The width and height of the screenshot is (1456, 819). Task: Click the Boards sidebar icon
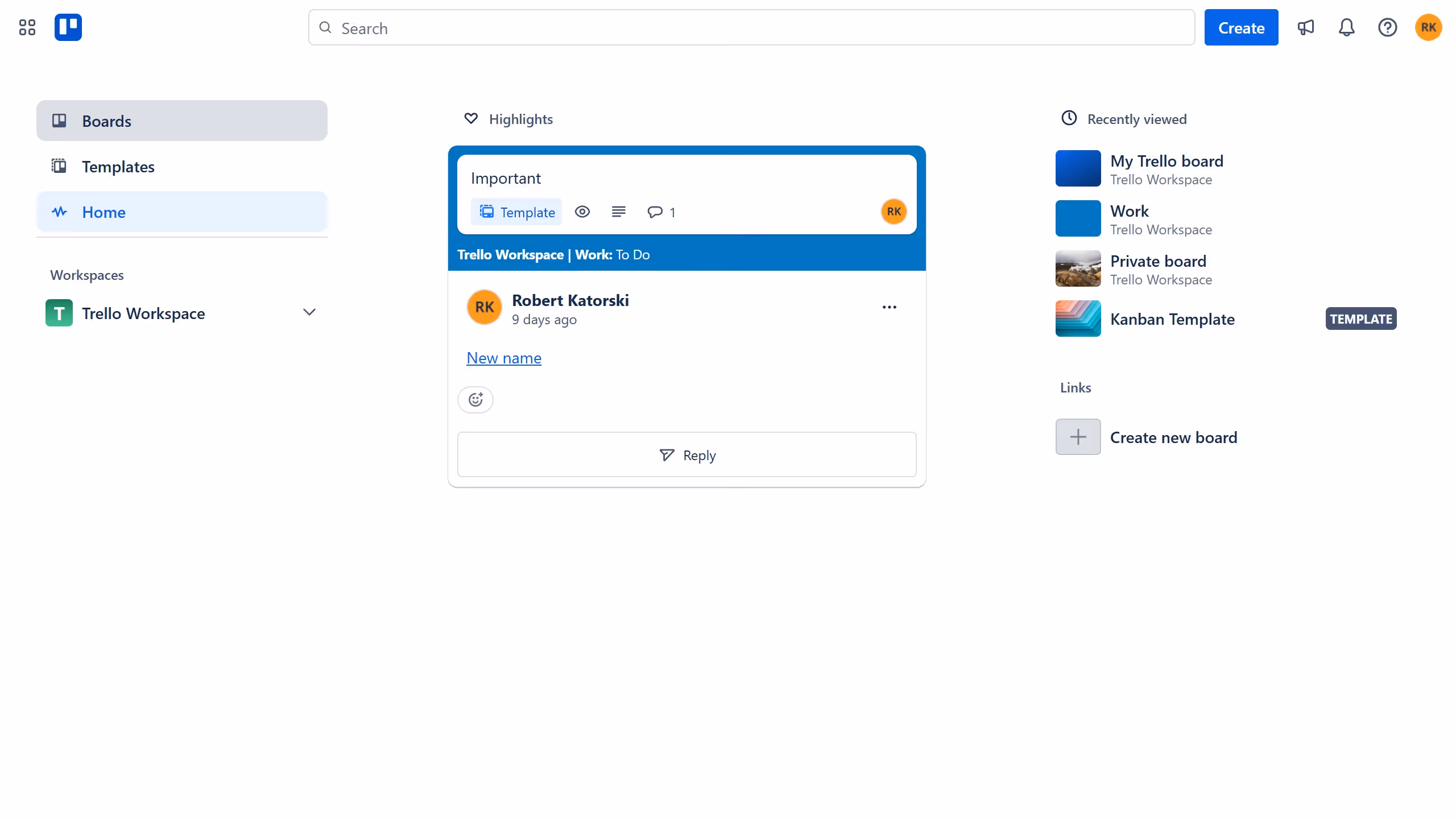(59, 121)
